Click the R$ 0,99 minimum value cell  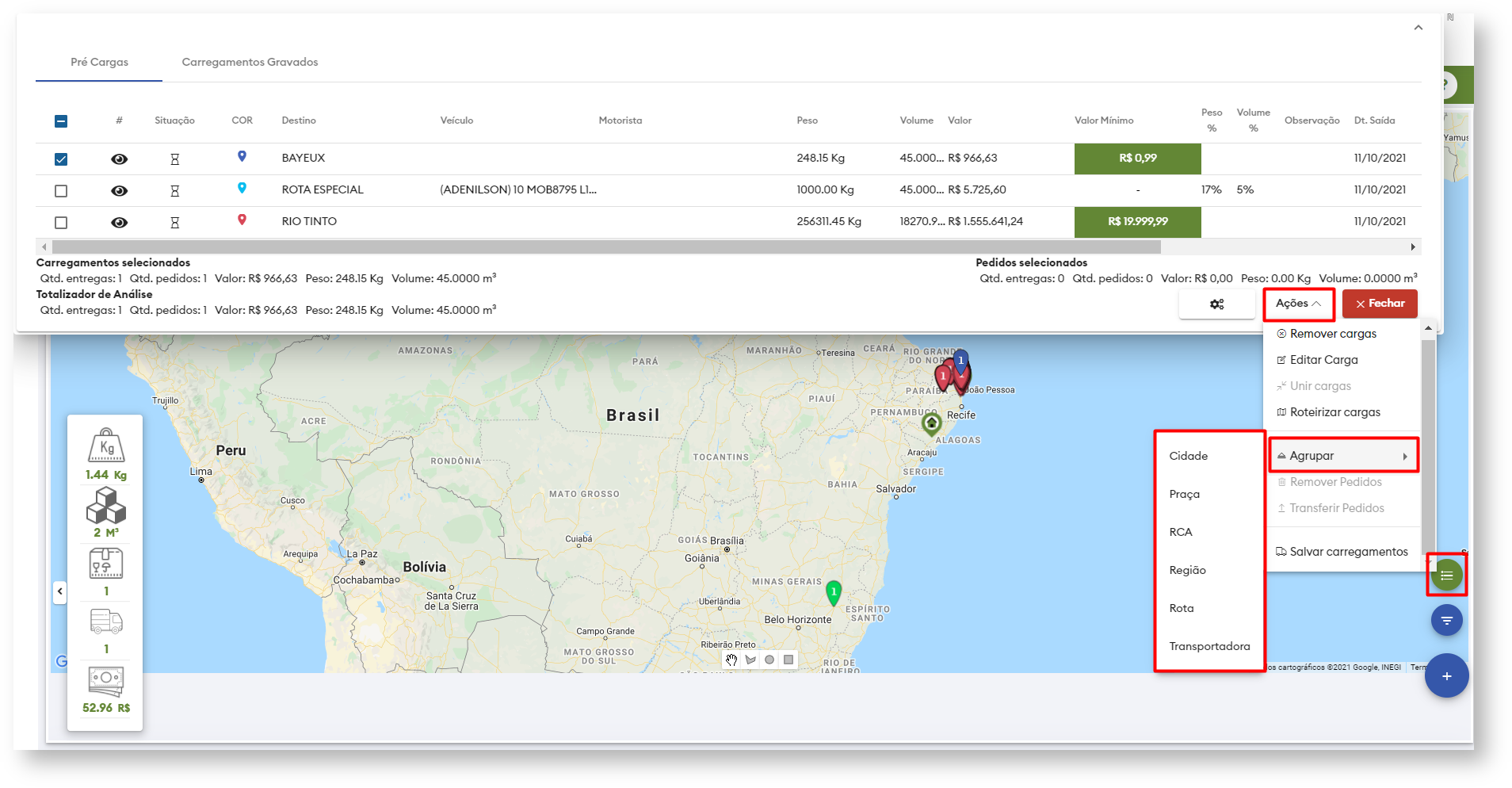click(x=1138, y=159)
